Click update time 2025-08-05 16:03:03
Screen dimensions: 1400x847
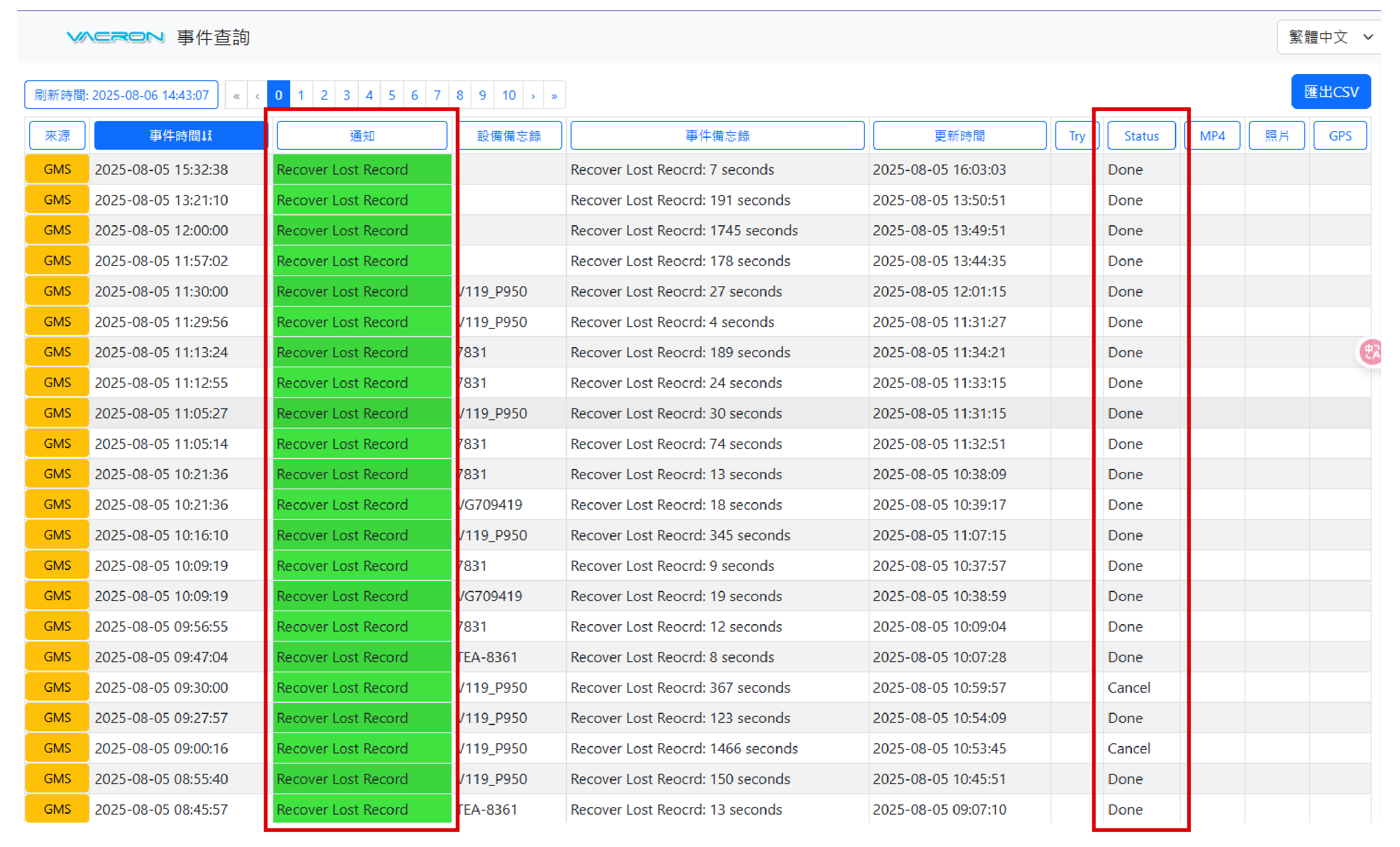(939, 169)
